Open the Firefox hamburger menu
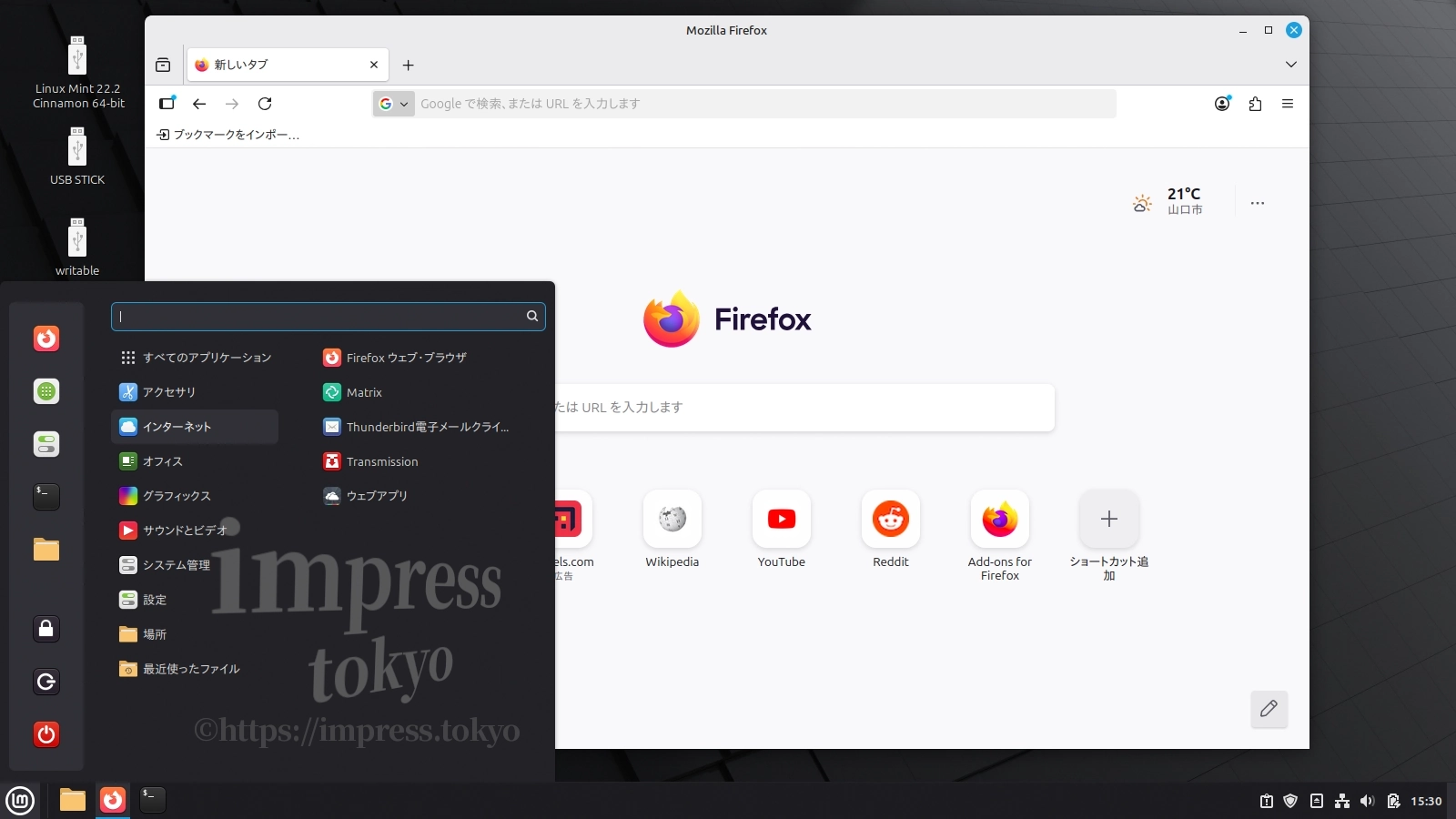This screenshot has width=1456, height=819. pos(1289,104)
